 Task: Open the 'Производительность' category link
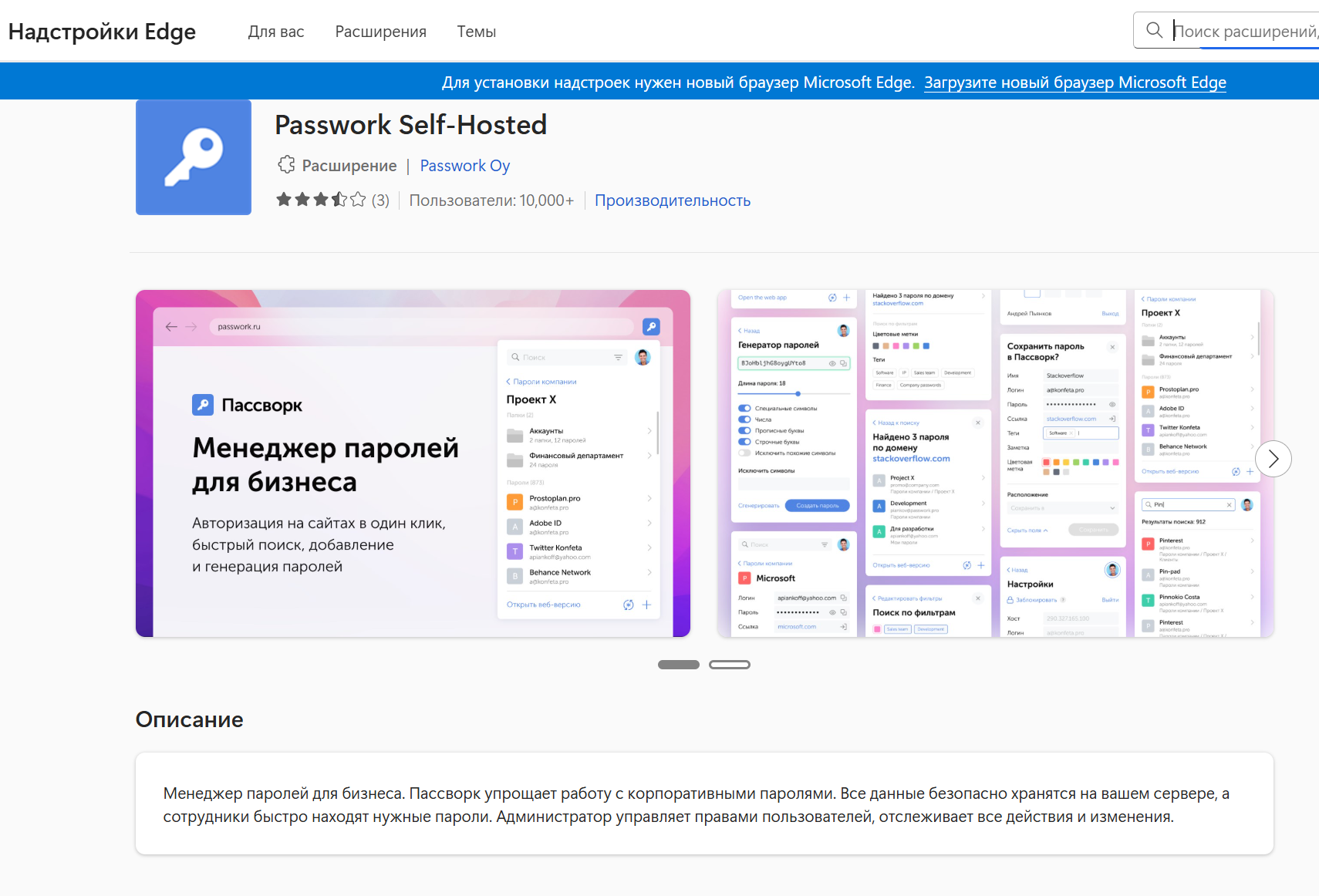pyautogui.click(x=673, y=200)
